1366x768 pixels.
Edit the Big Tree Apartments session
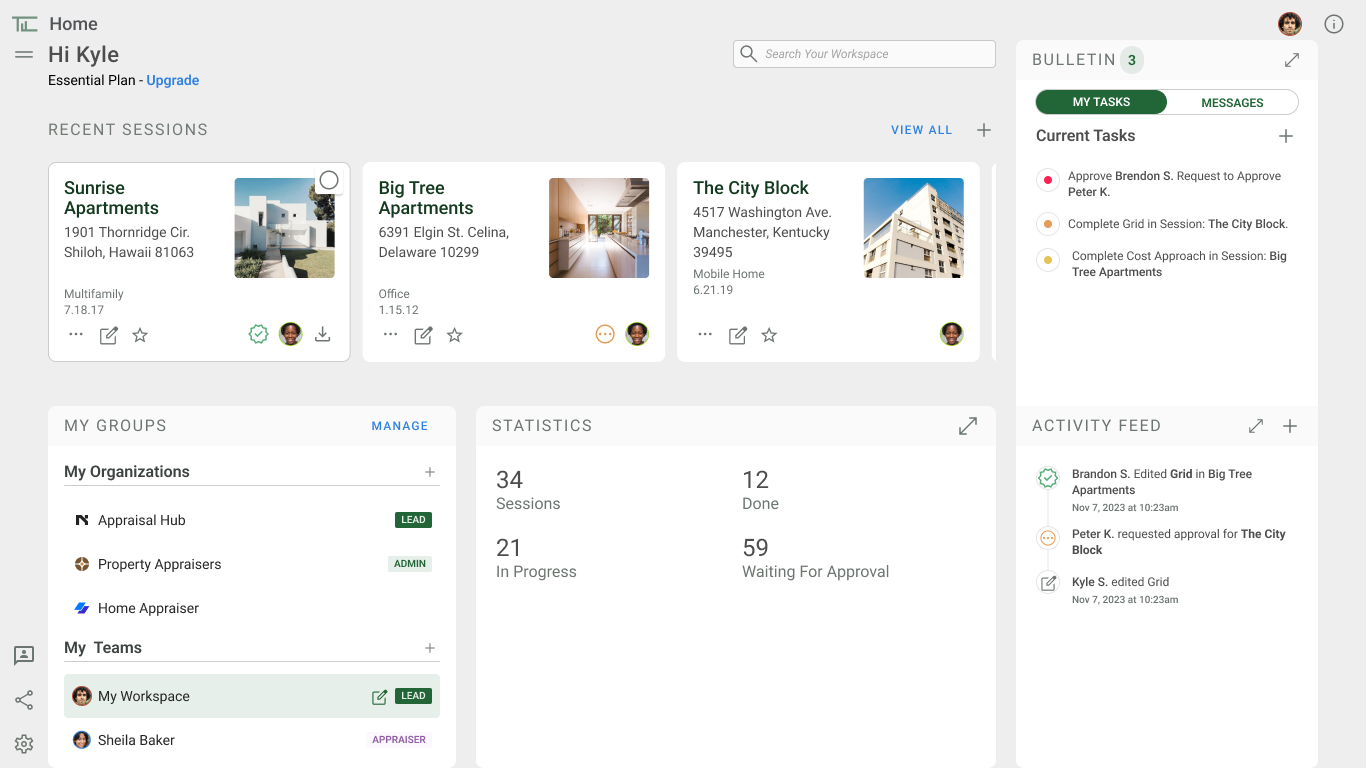(423, 335)
